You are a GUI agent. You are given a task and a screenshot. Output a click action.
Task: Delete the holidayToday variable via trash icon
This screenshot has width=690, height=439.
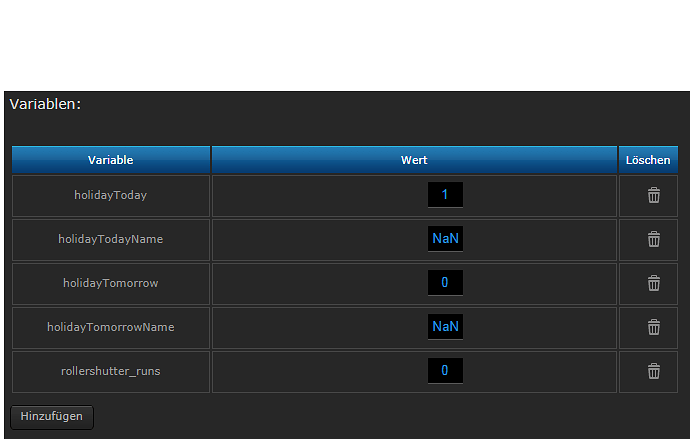pos(653,195)
